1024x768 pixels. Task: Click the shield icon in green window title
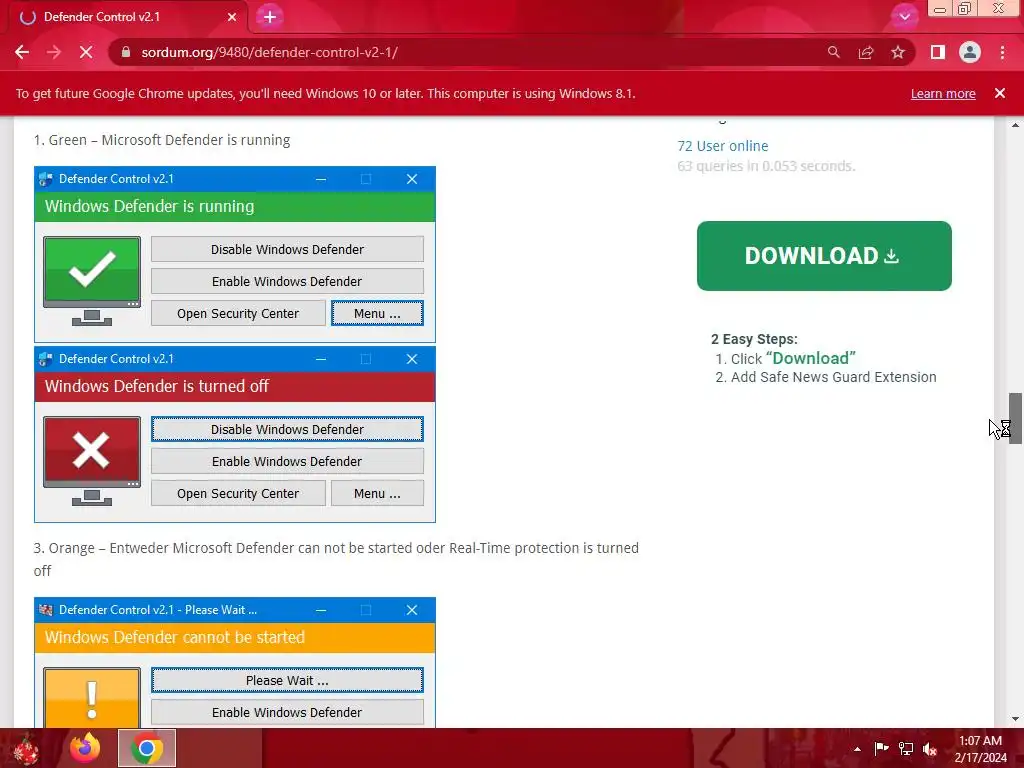tap(46, 179)
